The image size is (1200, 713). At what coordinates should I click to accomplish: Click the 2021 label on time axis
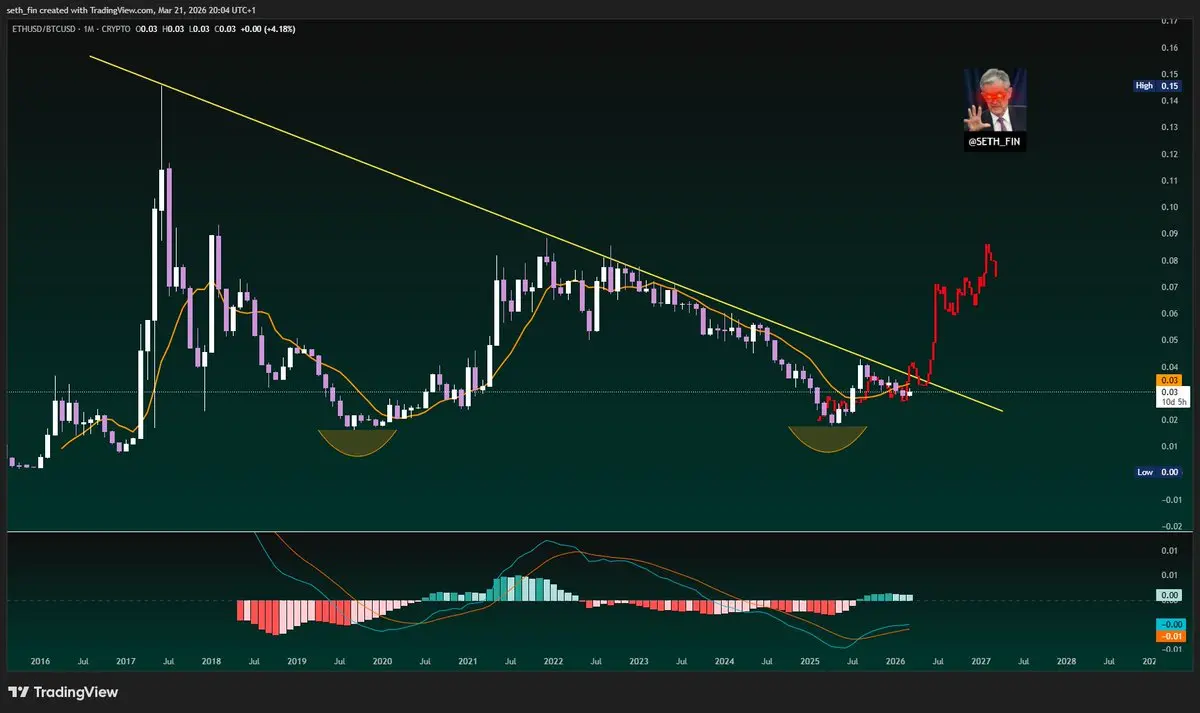(468, 662)
